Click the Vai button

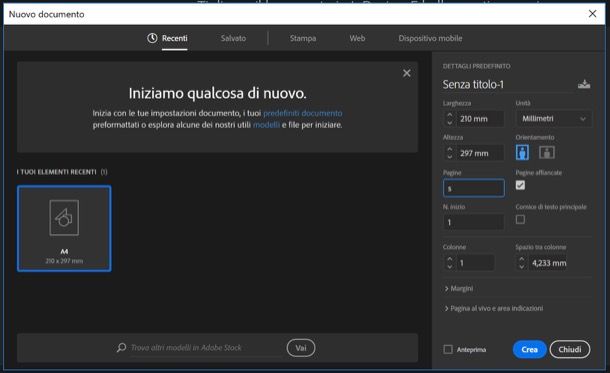(x=301, y=348)
